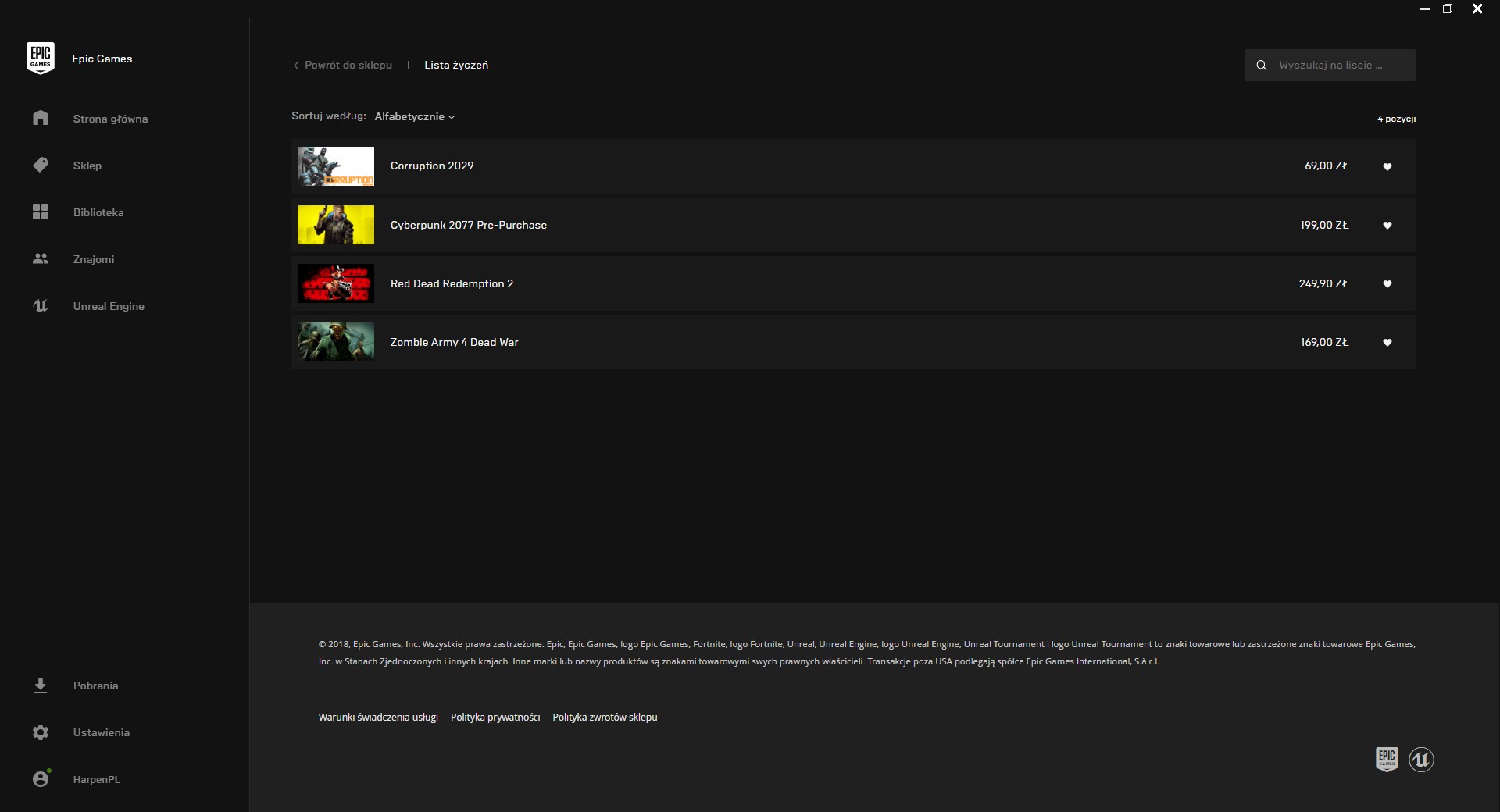
Task: Restore down the launcher window
Action: click(1448, 9)
